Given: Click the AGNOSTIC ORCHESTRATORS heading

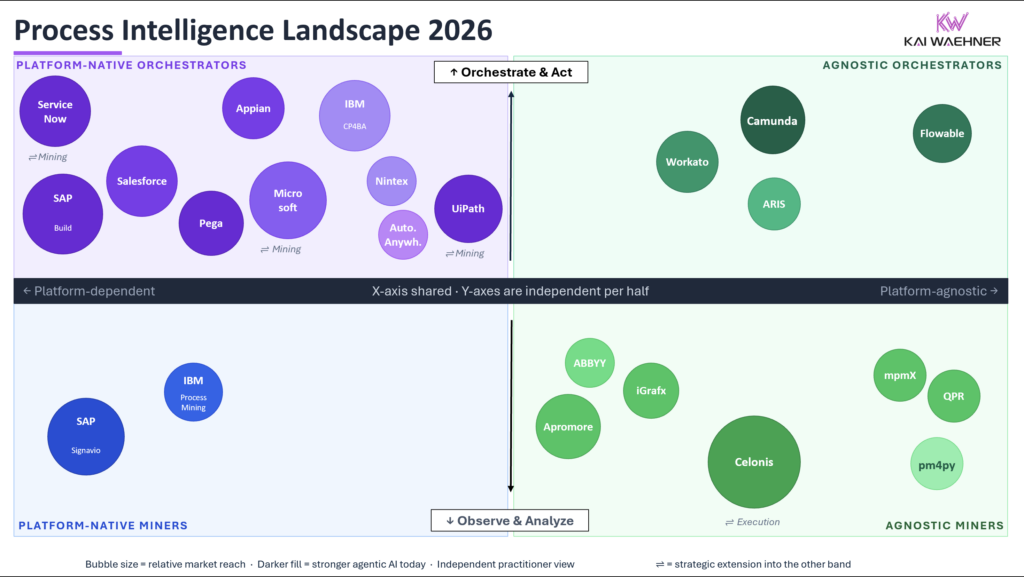Looking at the screenshot, I should pos(912,65).
